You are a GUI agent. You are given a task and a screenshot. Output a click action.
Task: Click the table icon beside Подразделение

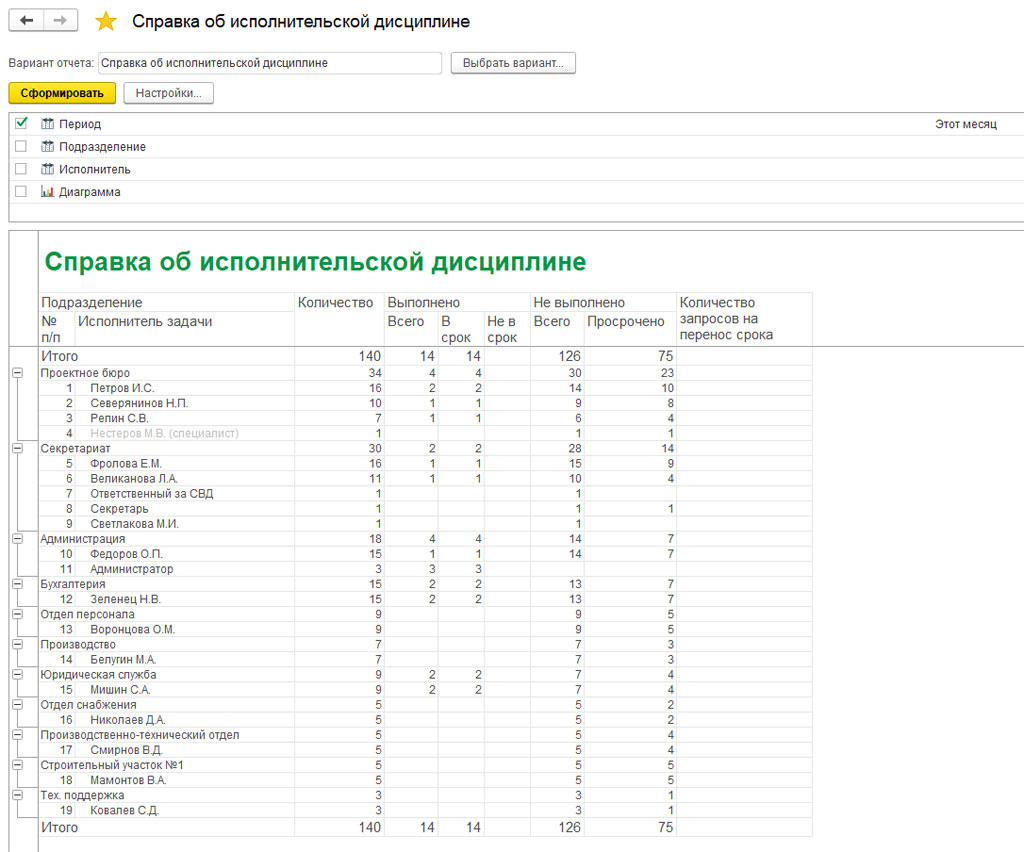[47, 147]
